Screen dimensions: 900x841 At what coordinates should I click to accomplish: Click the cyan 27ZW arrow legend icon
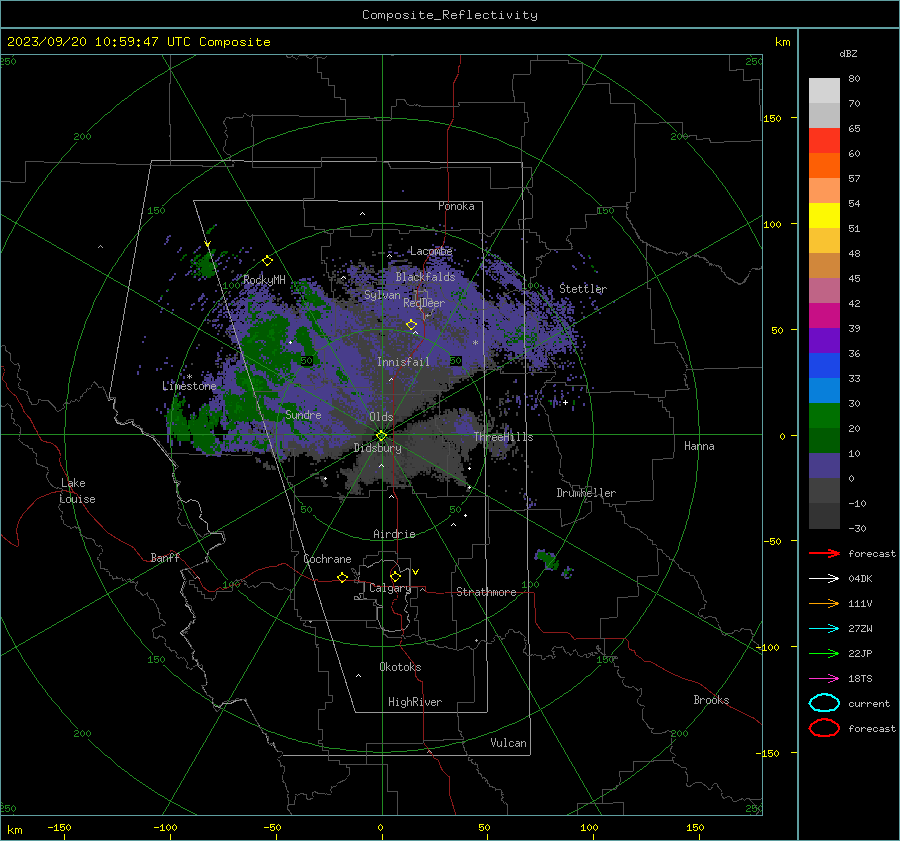(824, 629)
